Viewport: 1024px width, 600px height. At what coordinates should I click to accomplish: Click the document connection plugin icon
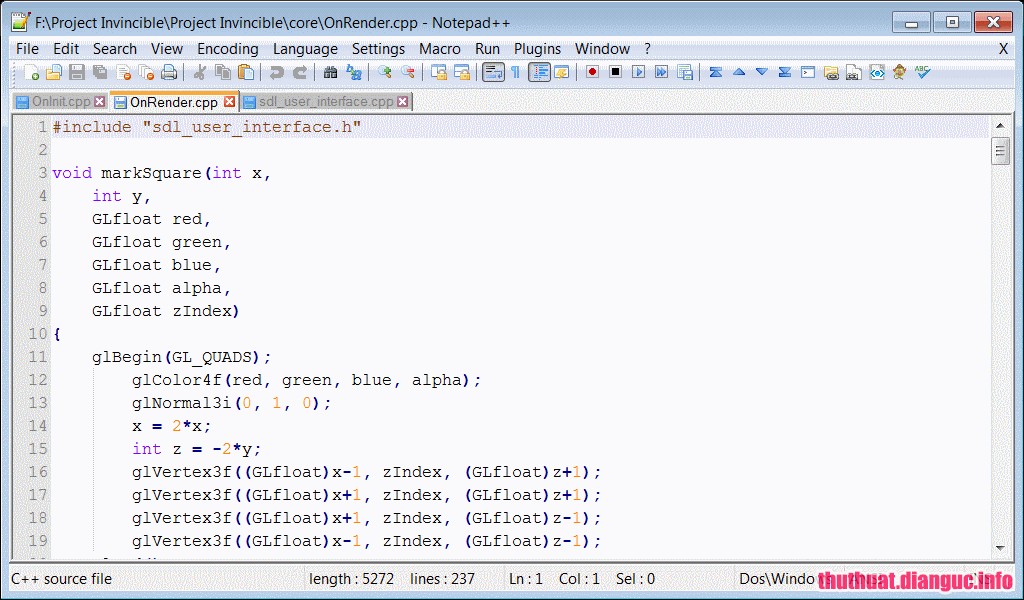(x=854, y=72)
